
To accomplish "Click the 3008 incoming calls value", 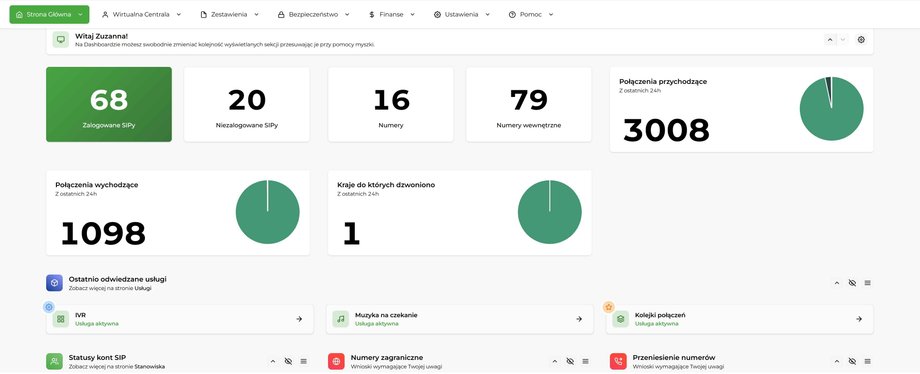I will (666, 130).
